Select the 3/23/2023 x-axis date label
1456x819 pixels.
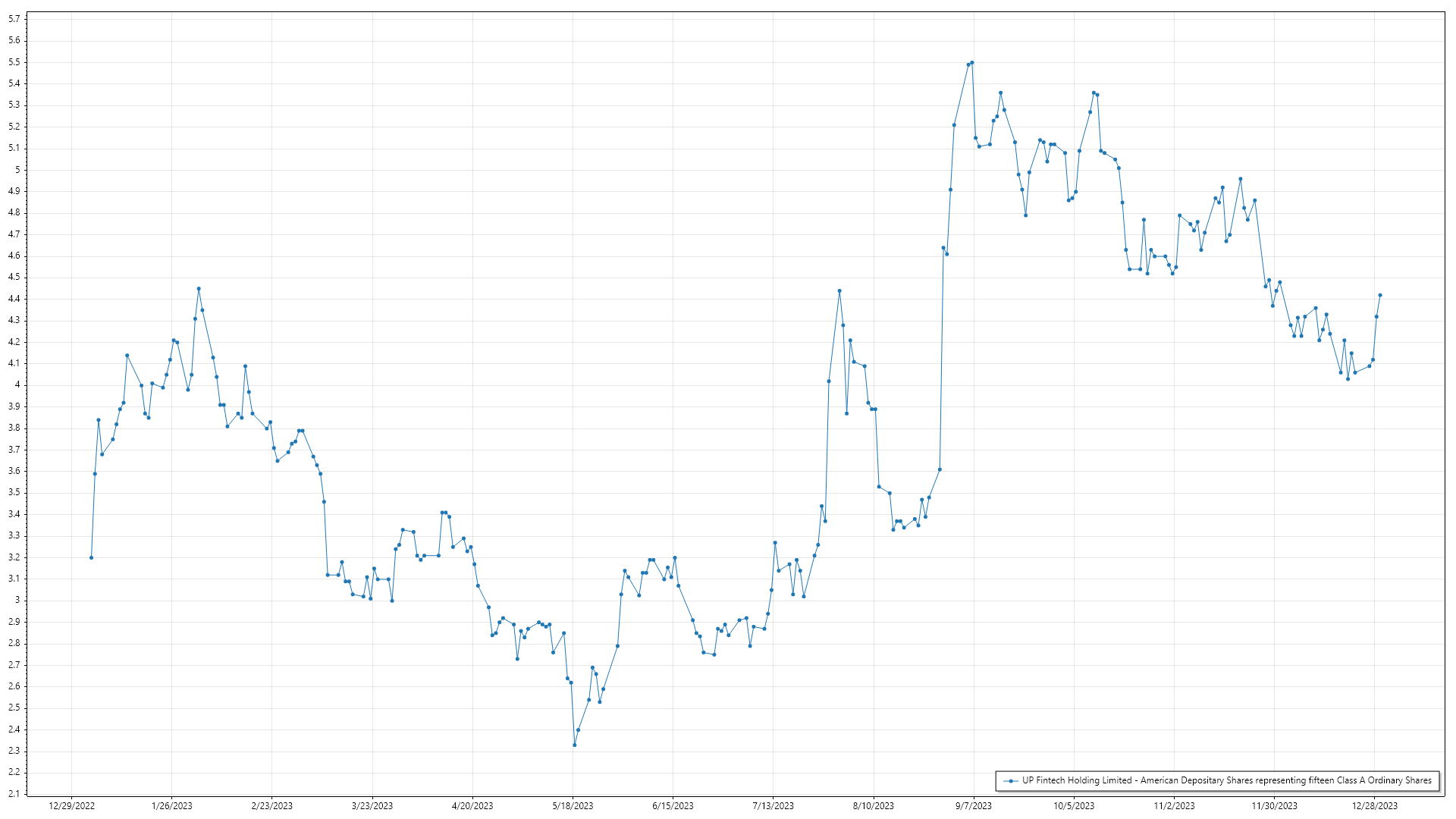click(372, 806)
